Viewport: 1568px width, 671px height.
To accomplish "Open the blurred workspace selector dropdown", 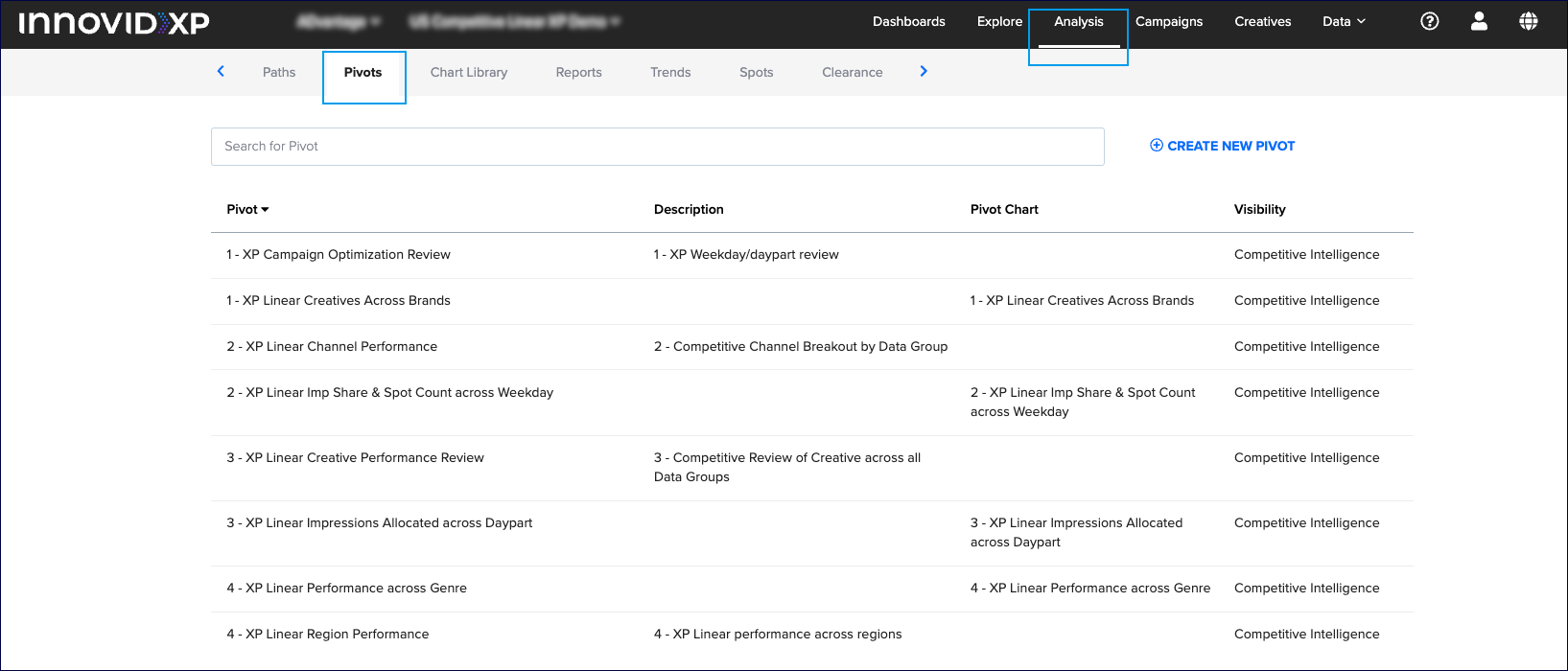I will point(514,21).
